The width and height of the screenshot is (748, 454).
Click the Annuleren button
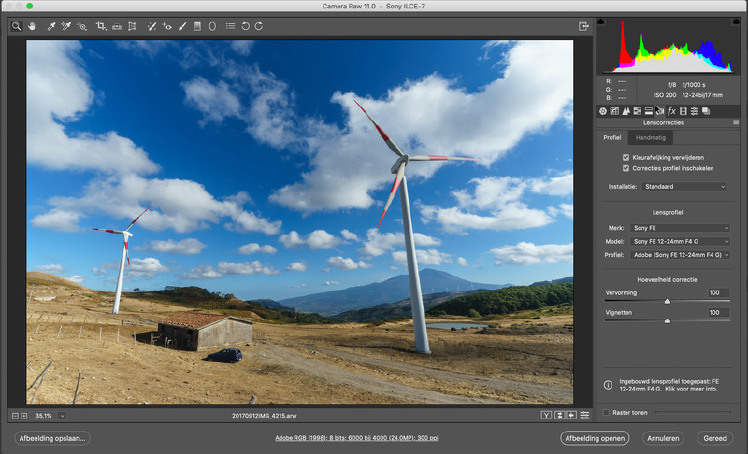[663, 438]
